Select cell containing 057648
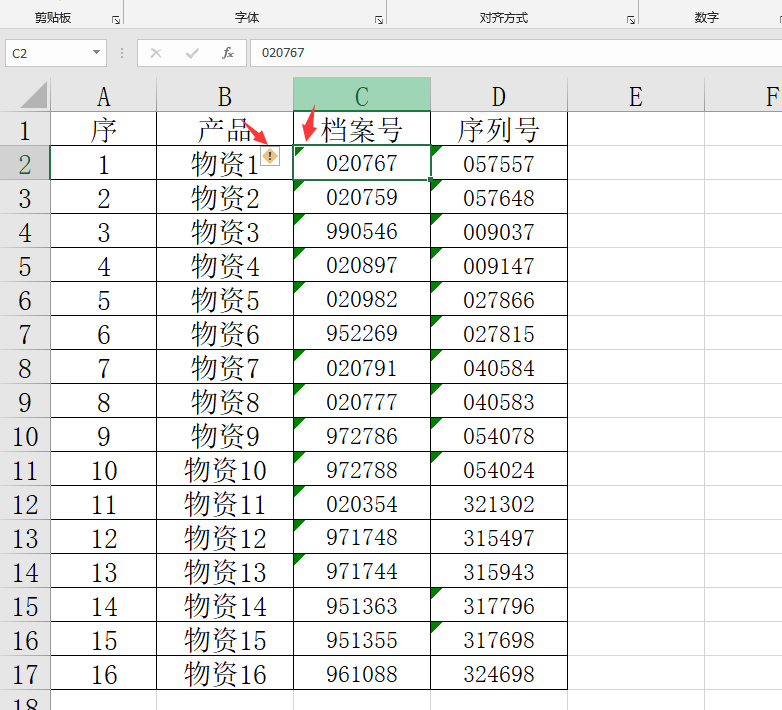 tap(499, 197)
